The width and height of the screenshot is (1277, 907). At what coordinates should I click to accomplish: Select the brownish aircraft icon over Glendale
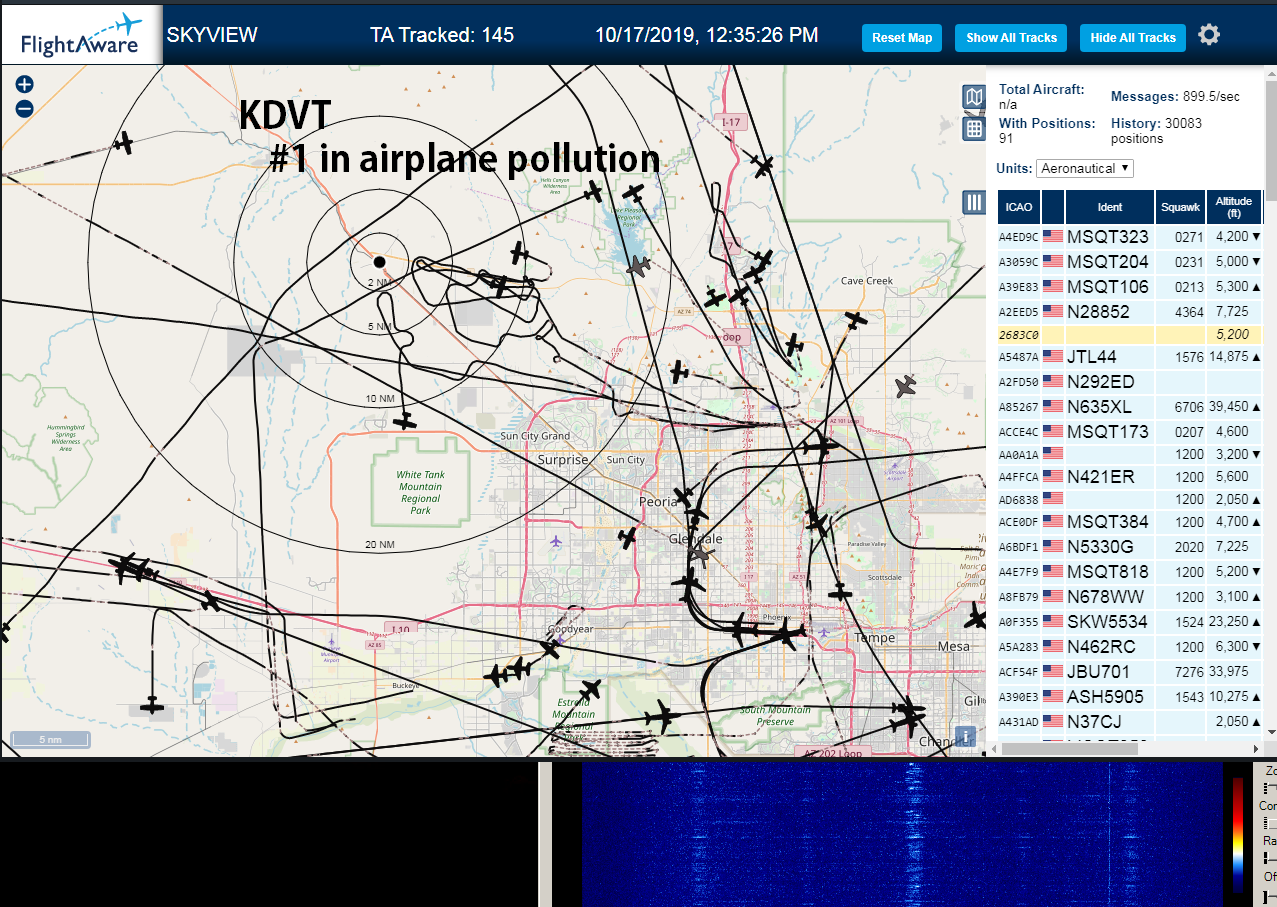701,553
